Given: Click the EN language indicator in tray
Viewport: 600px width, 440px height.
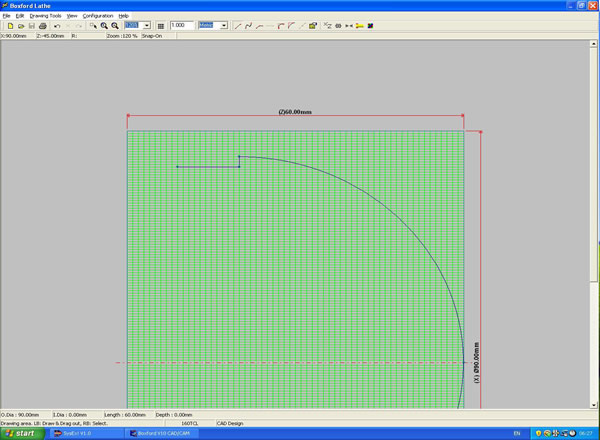Looking at the screenshot, I should click(516, 433).
